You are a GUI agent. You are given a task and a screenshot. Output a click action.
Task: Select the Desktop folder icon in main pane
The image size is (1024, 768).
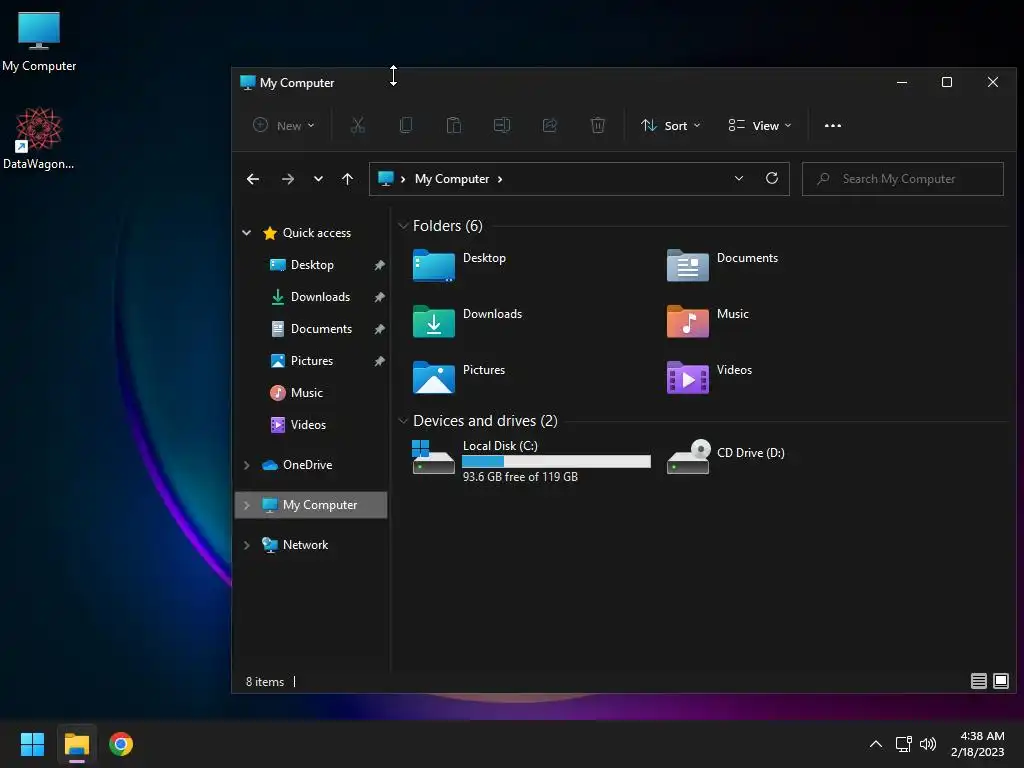point(434,265)
